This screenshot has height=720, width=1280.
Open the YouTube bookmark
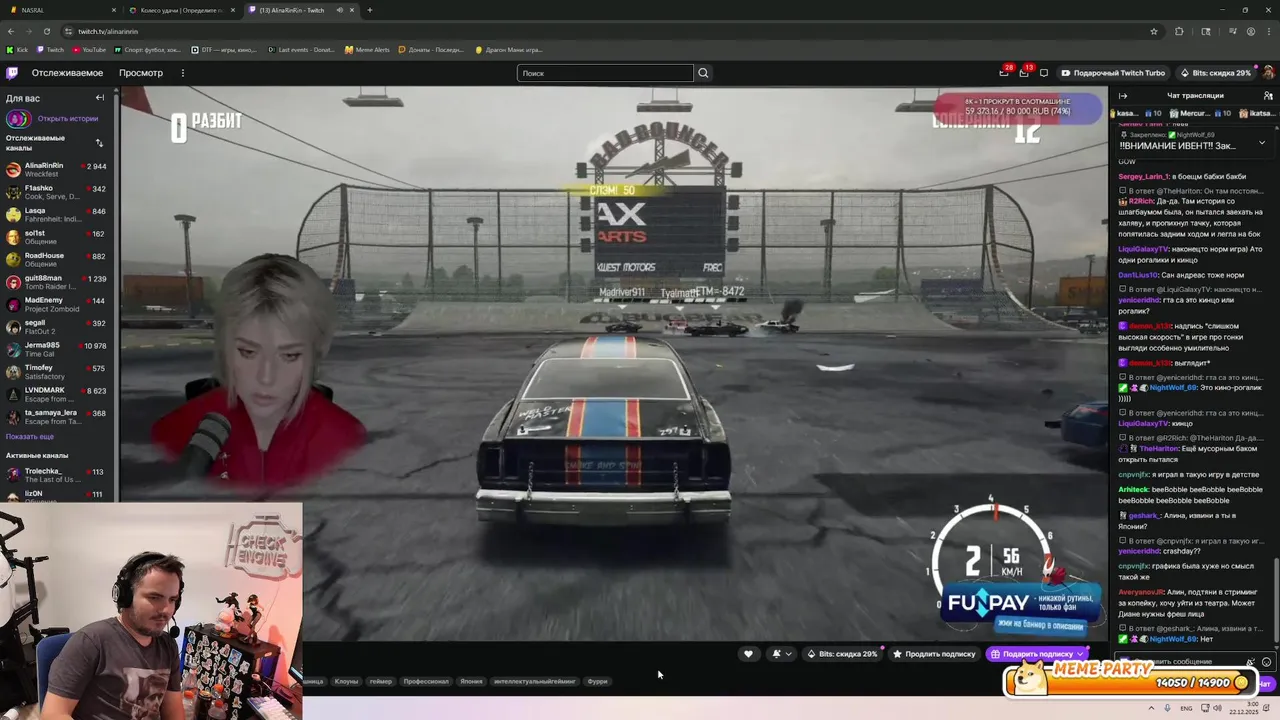pos(88,49)
